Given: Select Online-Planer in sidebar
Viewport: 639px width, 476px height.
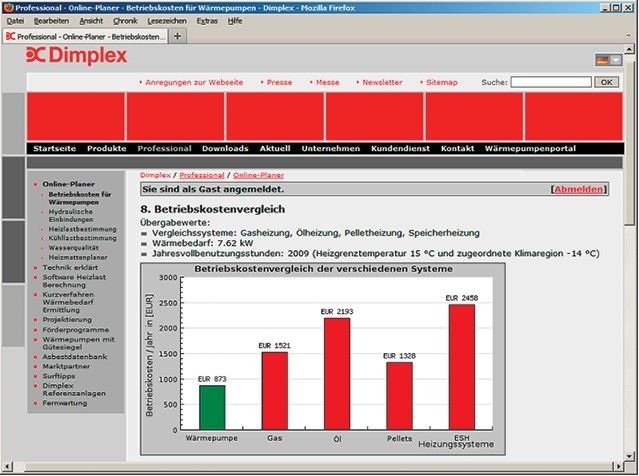Looking at the screenshot, I should 68,184.
